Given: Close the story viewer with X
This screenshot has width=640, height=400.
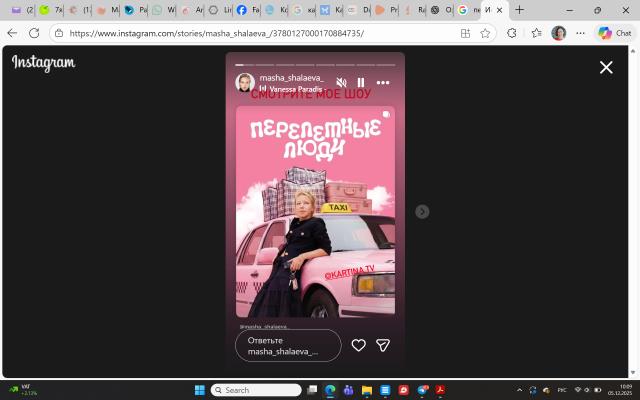Looking at the screenshot, I should click(x=606, y=67).
